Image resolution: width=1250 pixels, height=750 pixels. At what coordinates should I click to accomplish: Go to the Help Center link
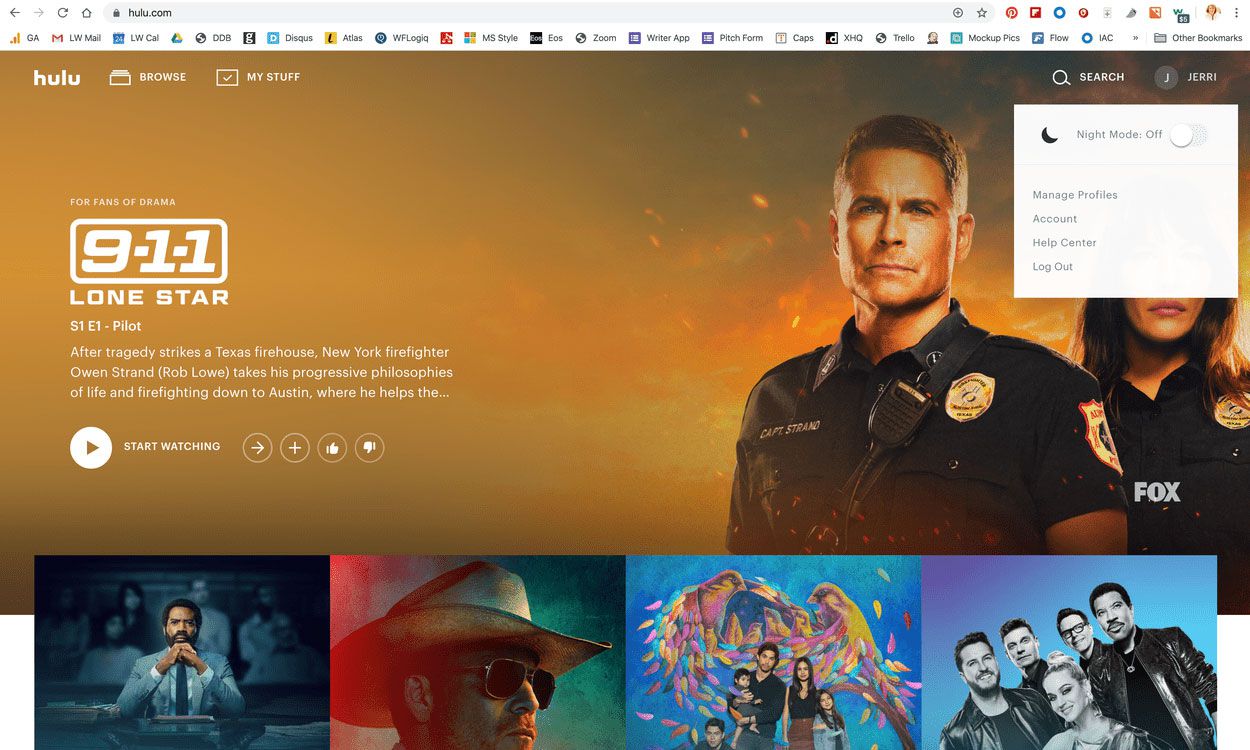coord(1064,243)
